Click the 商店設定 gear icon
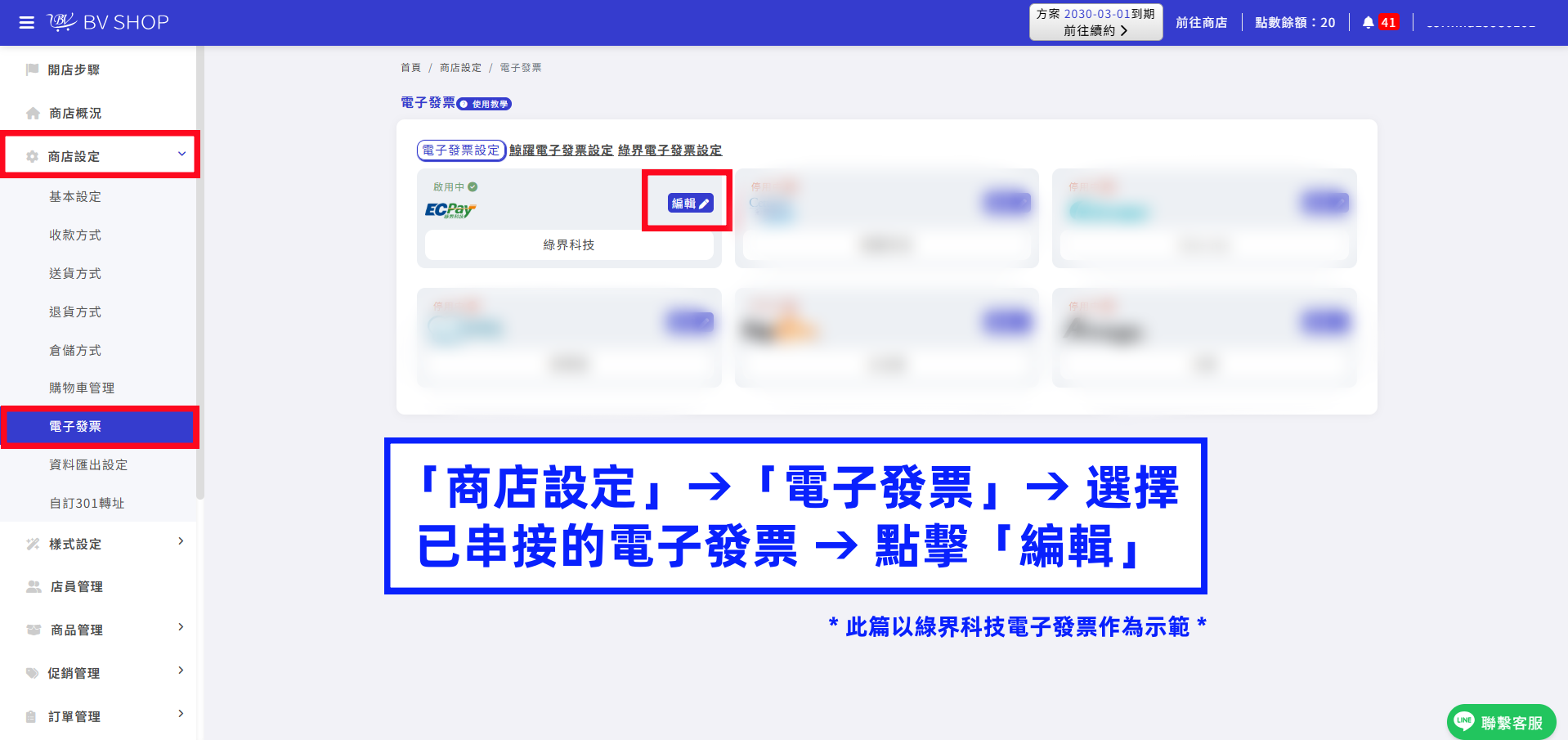This screenshot has height=740, width=1568. click(33, 156)
